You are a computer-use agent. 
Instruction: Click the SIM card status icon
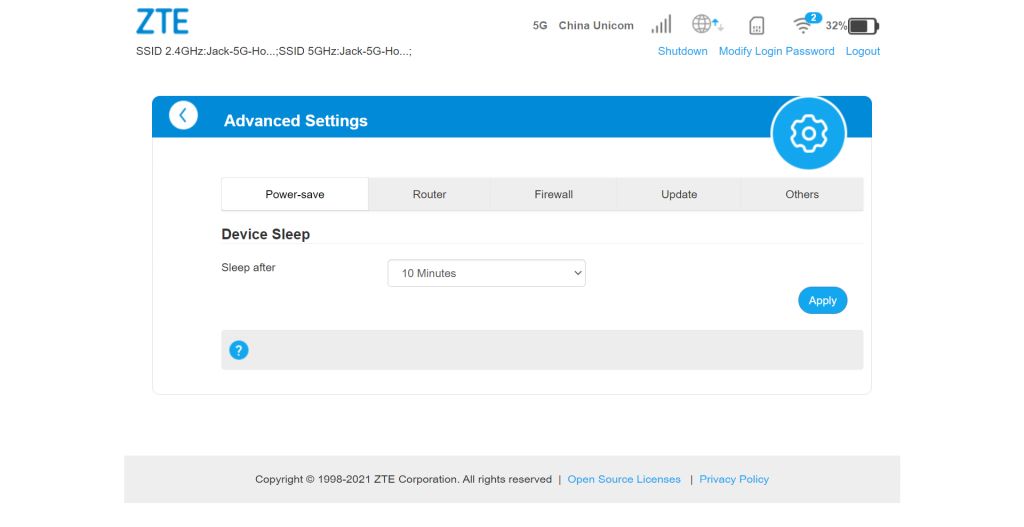tap(757, 26)
